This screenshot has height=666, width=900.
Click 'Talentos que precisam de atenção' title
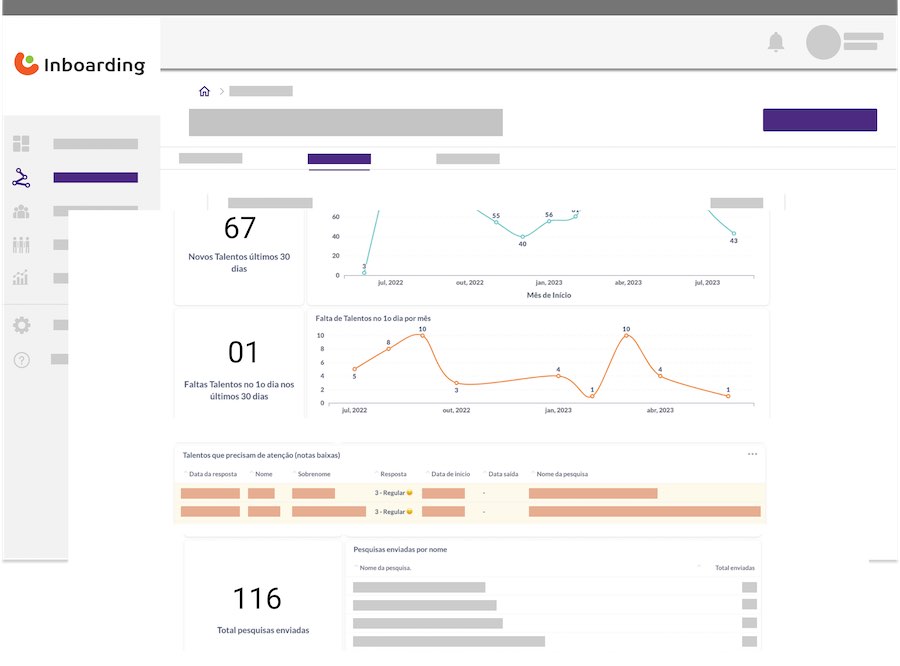[x=261, y=455]
